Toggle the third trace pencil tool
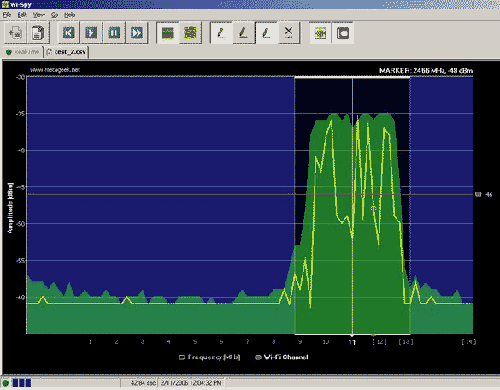The height and width of the screenshot is (390, 500). click(266, 33)
